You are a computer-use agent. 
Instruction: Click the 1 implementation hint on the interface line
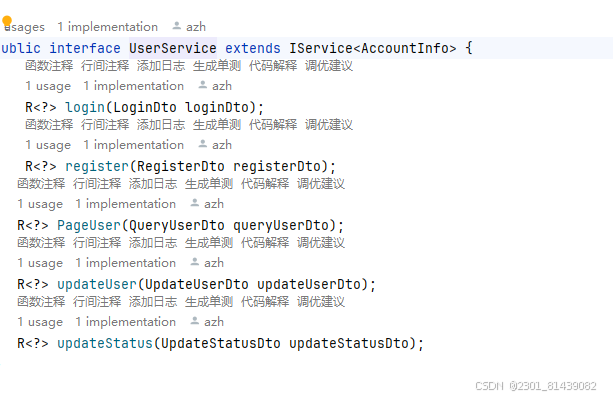coord(108,27)
